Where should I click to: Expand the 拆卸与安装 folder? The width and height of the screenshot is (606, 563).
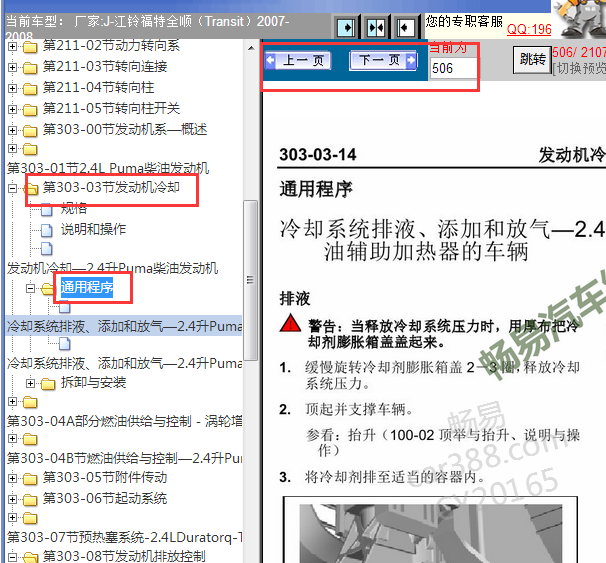(x=31, y=383)
